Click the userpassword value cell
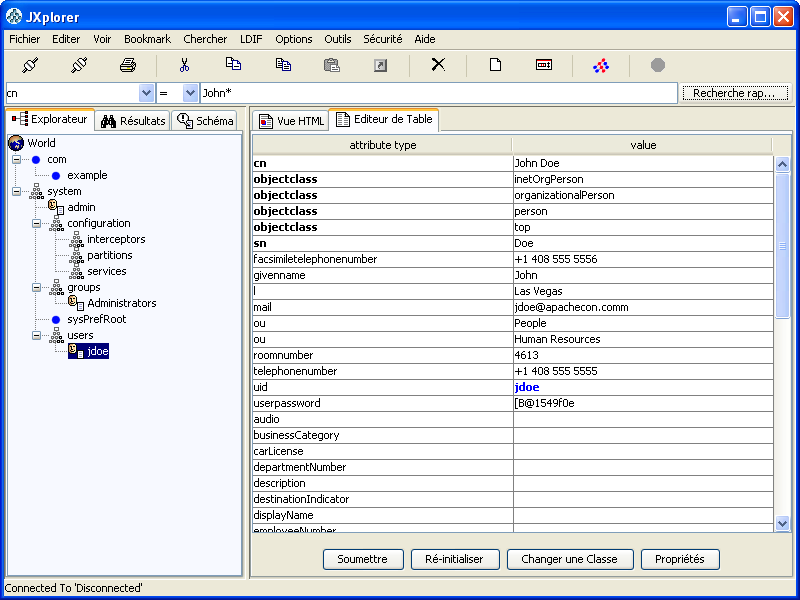This screenshot has height=600, width=800. (643, 403)
